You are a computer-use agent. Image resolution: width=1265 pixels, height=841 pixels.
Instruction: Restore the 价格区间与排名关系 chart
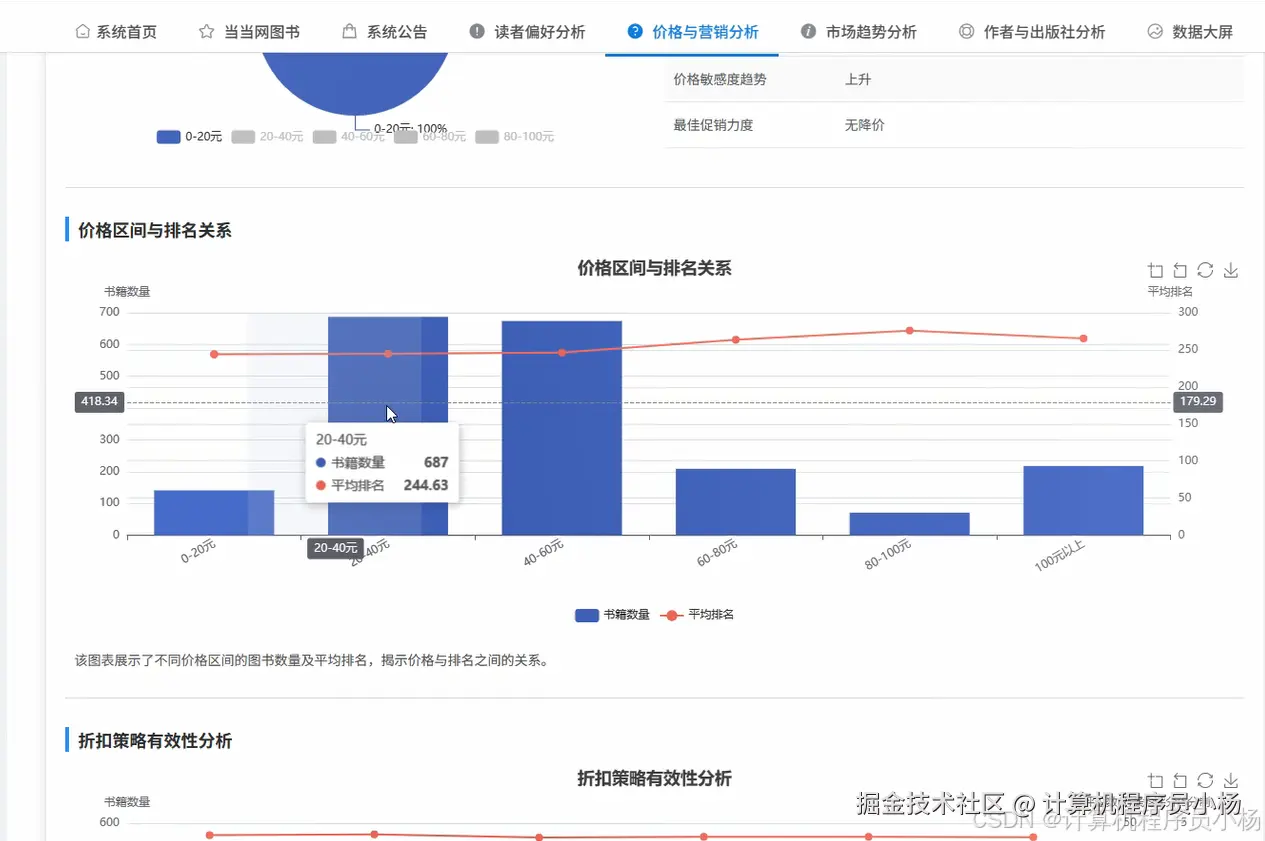tap(1205, 271)
